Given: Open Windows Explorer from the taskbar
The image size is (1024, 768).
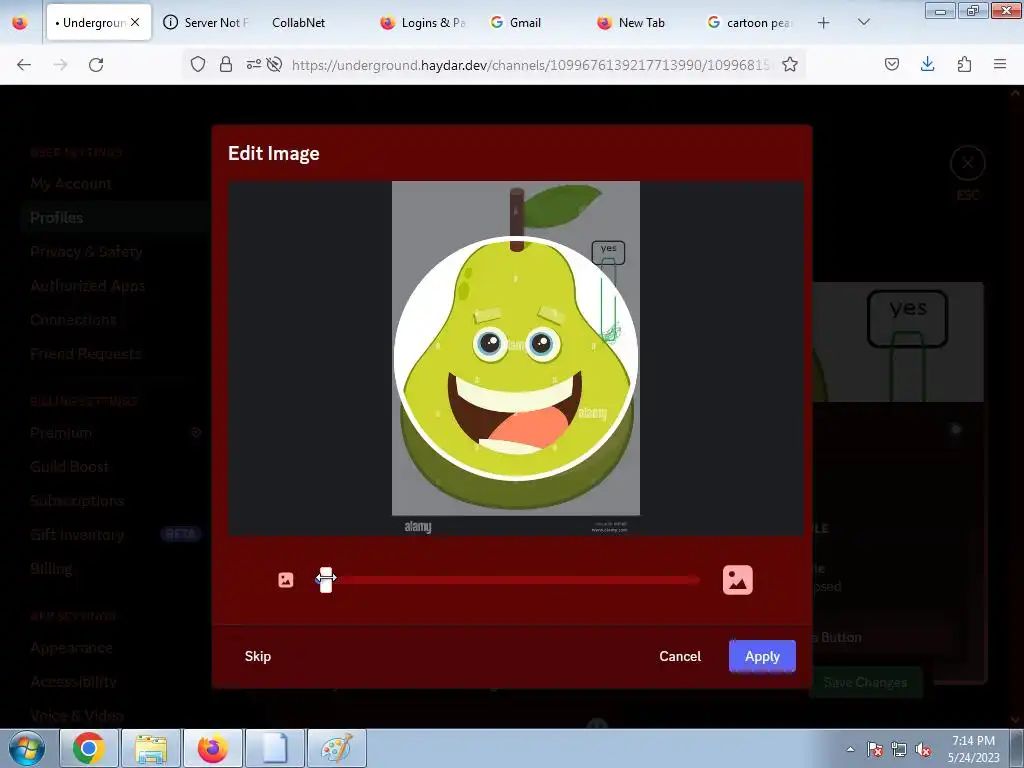Looking at the screenshot, I should point(151,748).
